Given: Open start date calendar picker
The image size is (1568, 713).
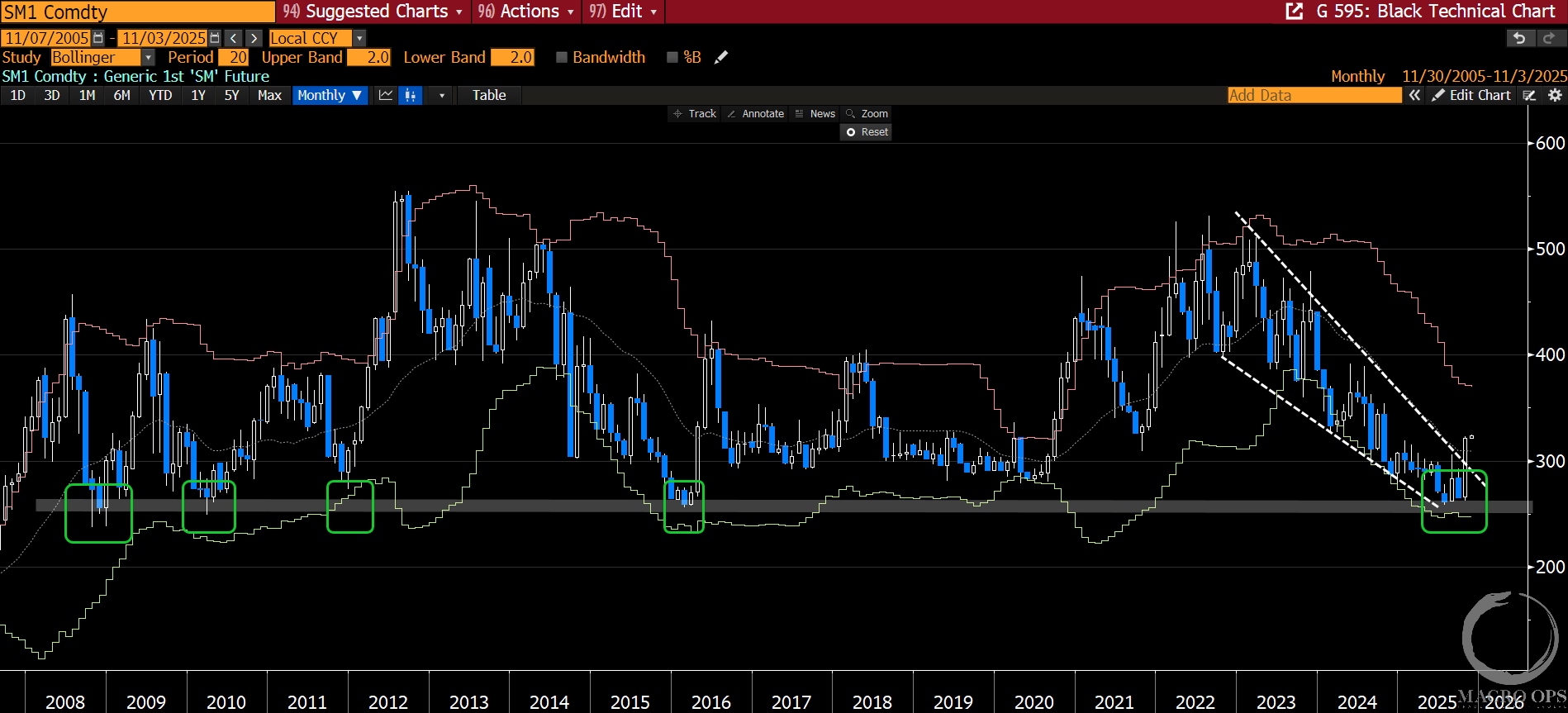Looking at the screenshot, I should (x=99, y=38).
